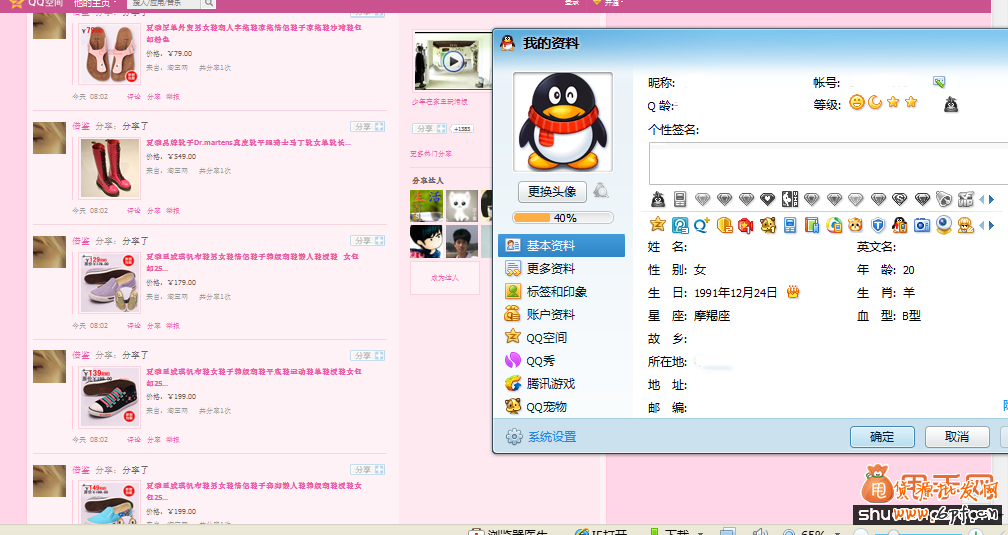Click the birthday crown icon next to date
This screenshot has height=535, width=1008.
tap(793, 292)
